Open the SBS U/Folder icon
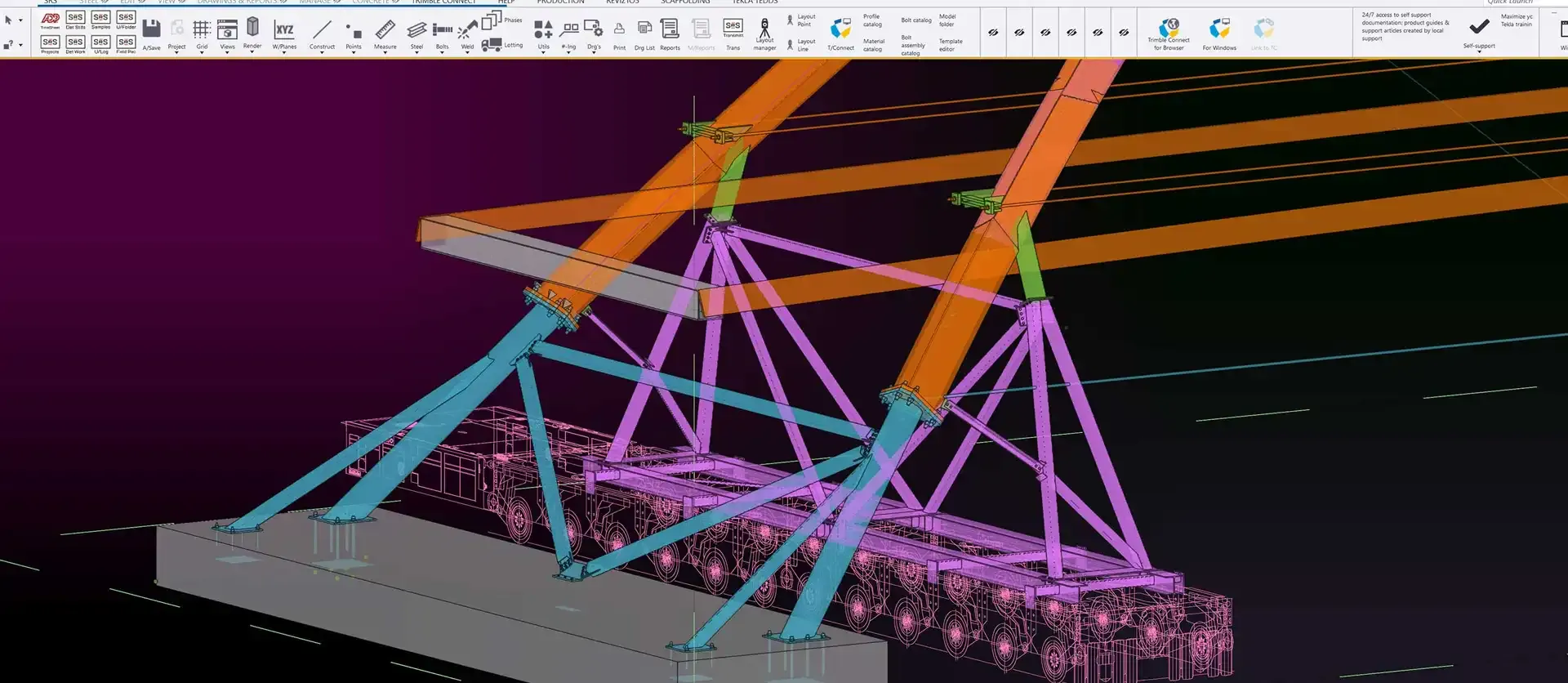 click(x=126, y=20)
